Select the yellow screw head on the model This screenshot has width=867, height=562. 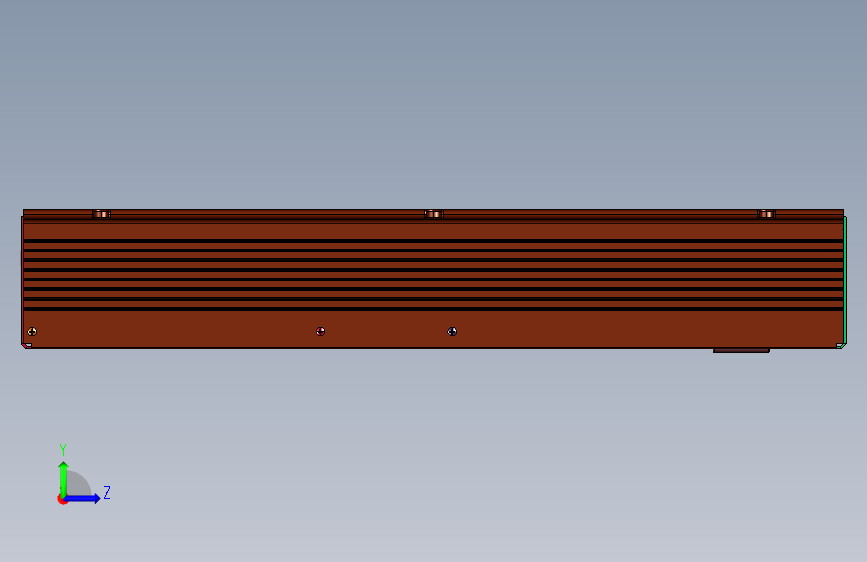[32, 331]
